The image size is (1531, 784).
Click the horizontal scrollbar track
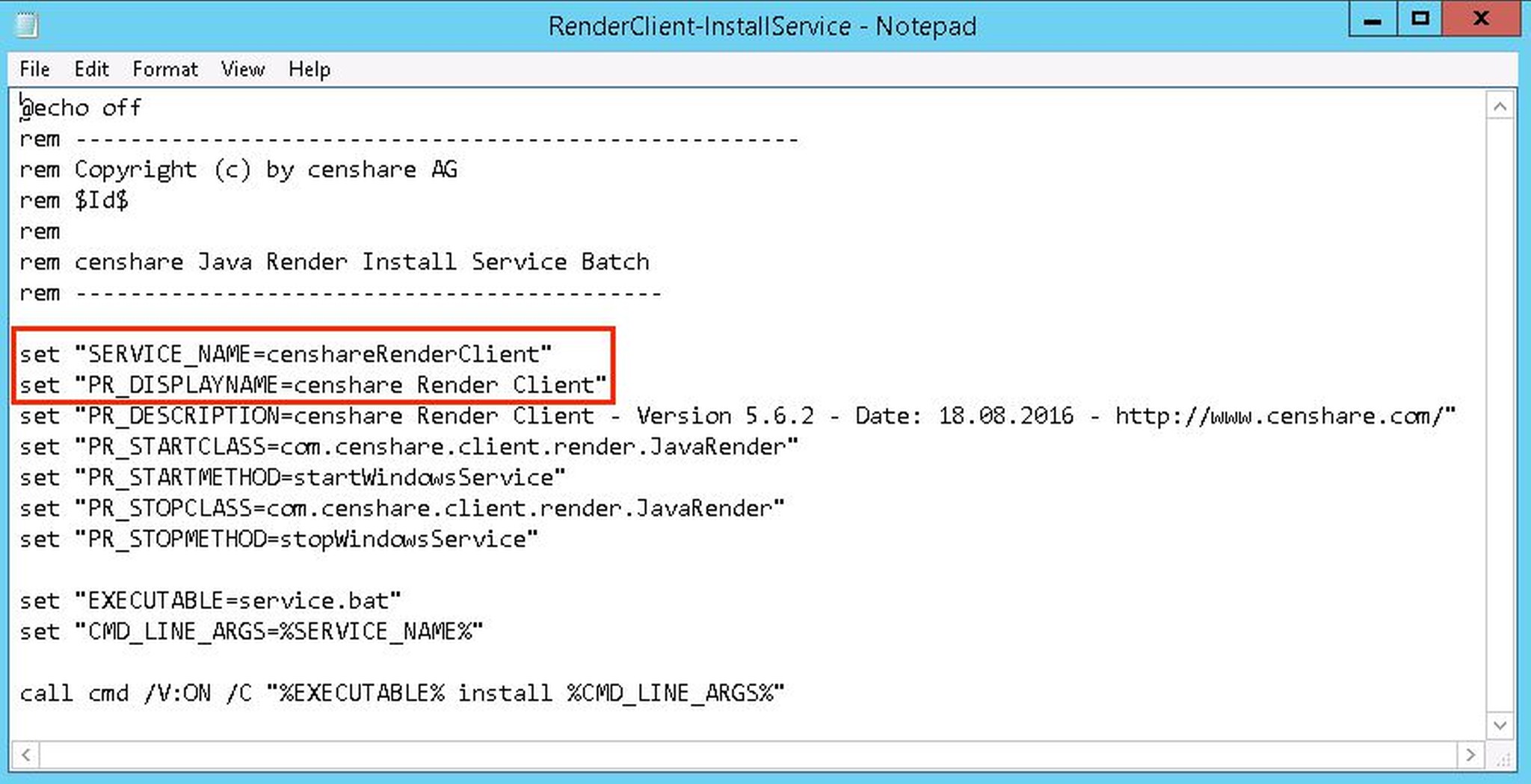tap(748, 754)
